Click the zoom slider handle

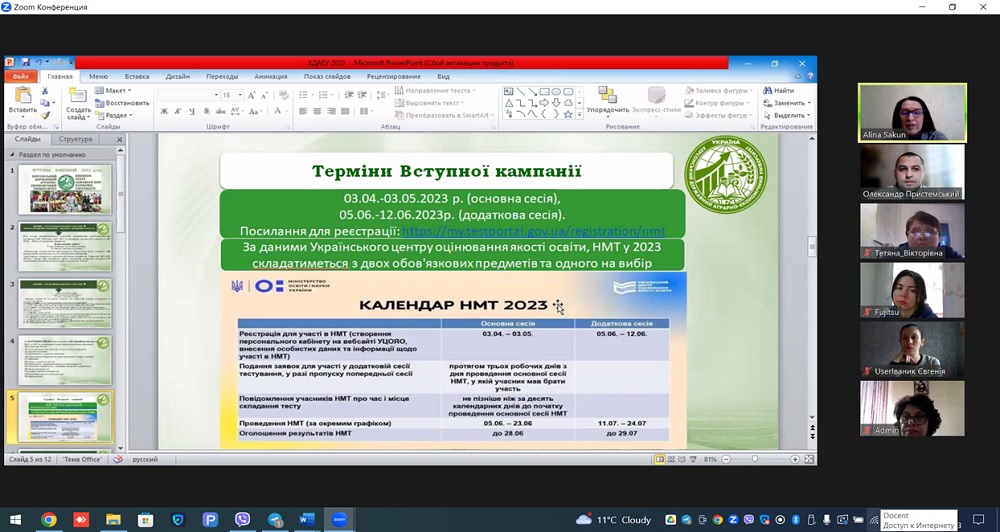pos(754,459)
